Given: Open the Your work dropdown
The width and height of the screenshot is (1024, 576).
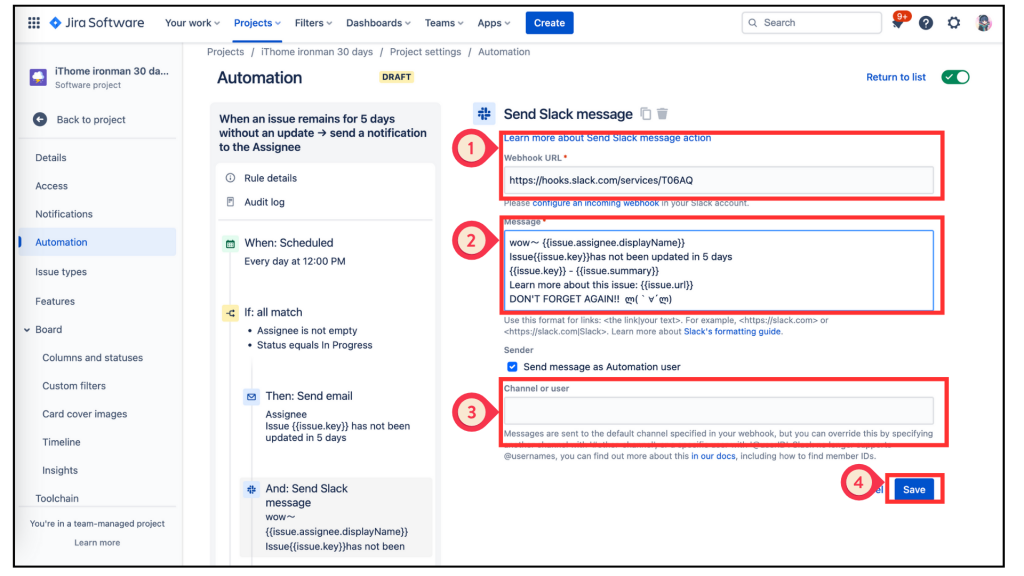Looking at the screenshot, I should 192,23.
